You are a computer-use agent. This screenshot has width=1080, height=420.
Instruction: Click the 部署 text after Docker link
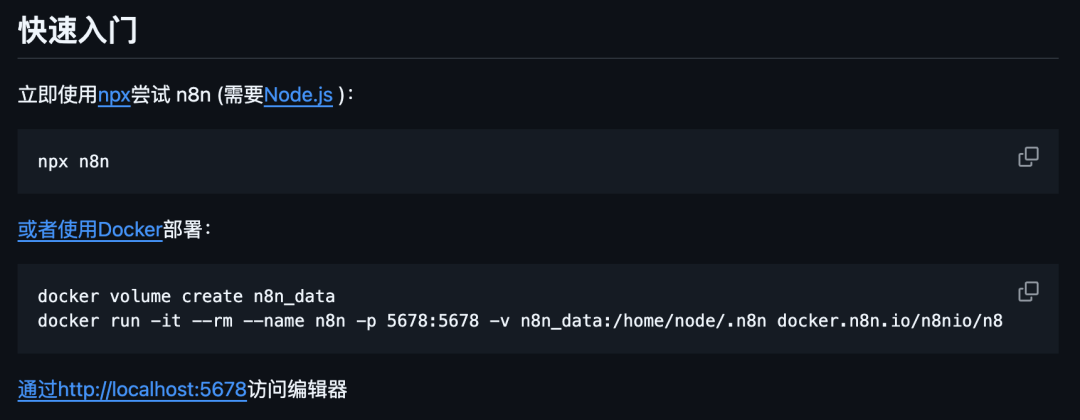pyautogui.click(x=182, y=230)
